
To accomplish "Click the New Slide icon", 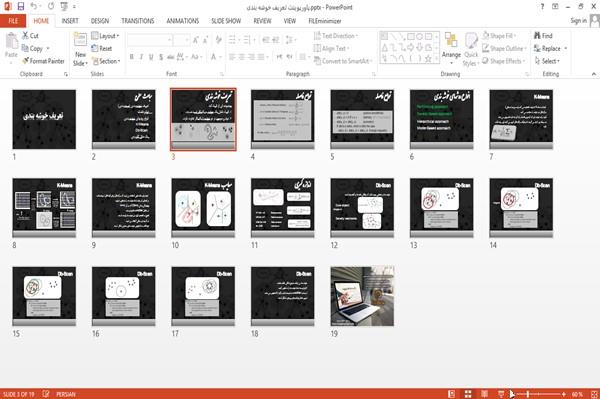I will (x=80, y=40).
